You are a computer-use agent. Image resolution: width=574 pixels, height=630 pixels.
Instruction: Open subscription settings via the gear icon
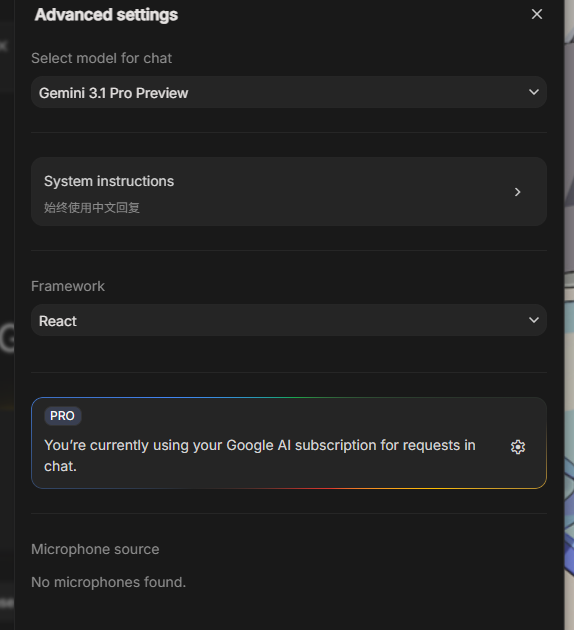[518, 447]
